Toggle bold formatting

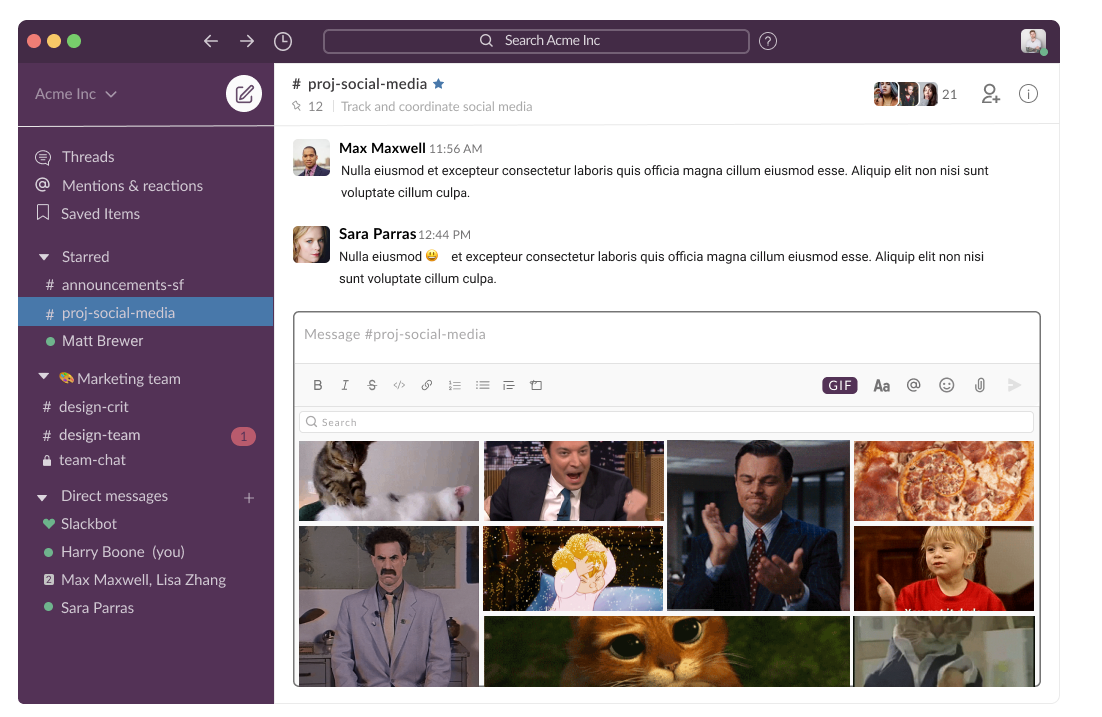318,385
